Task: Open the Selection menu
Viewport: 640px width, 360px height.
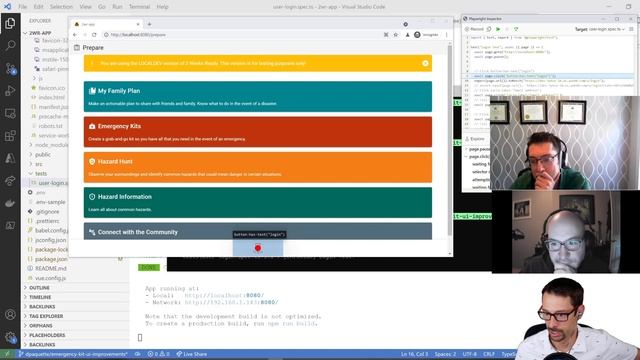Action: point(61,7)
